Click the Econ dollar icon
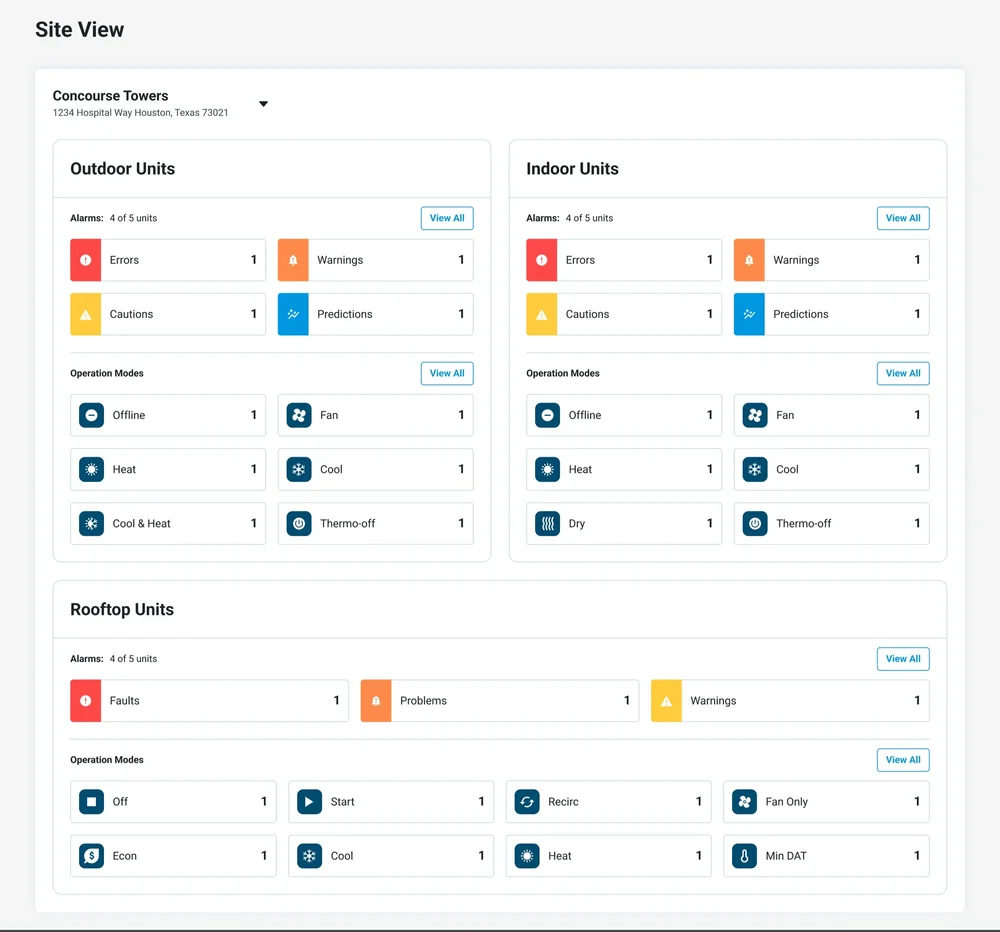The image size is (1000, 932). [x=91, y=856]
